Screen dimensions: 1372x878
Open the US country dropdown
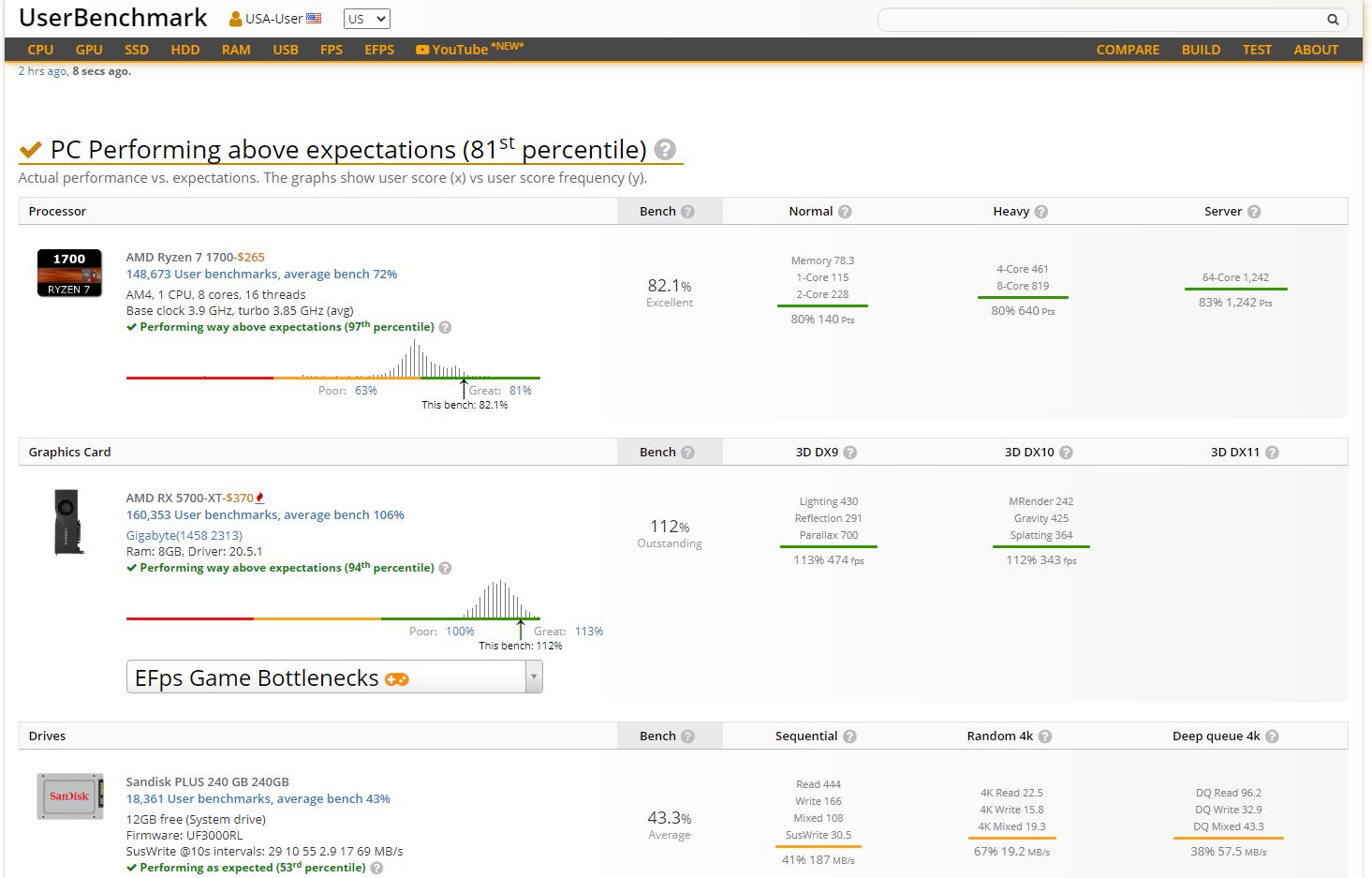point(367,19)
